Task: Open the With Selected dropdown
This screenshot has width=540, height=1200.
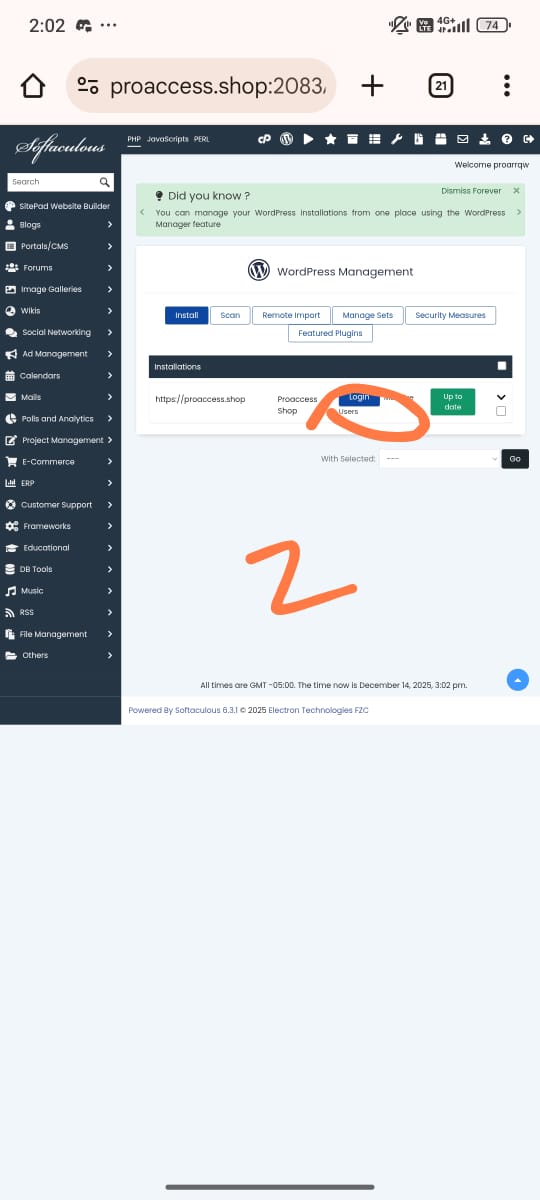Action: [440, 459]
